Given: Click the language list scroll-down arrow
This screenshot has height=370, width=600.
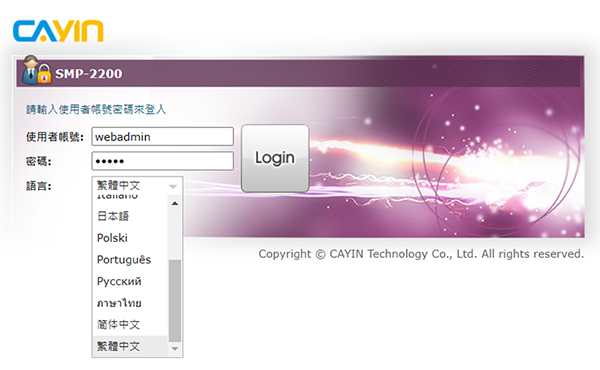Looking at the screenshot, I should (175, 349).
